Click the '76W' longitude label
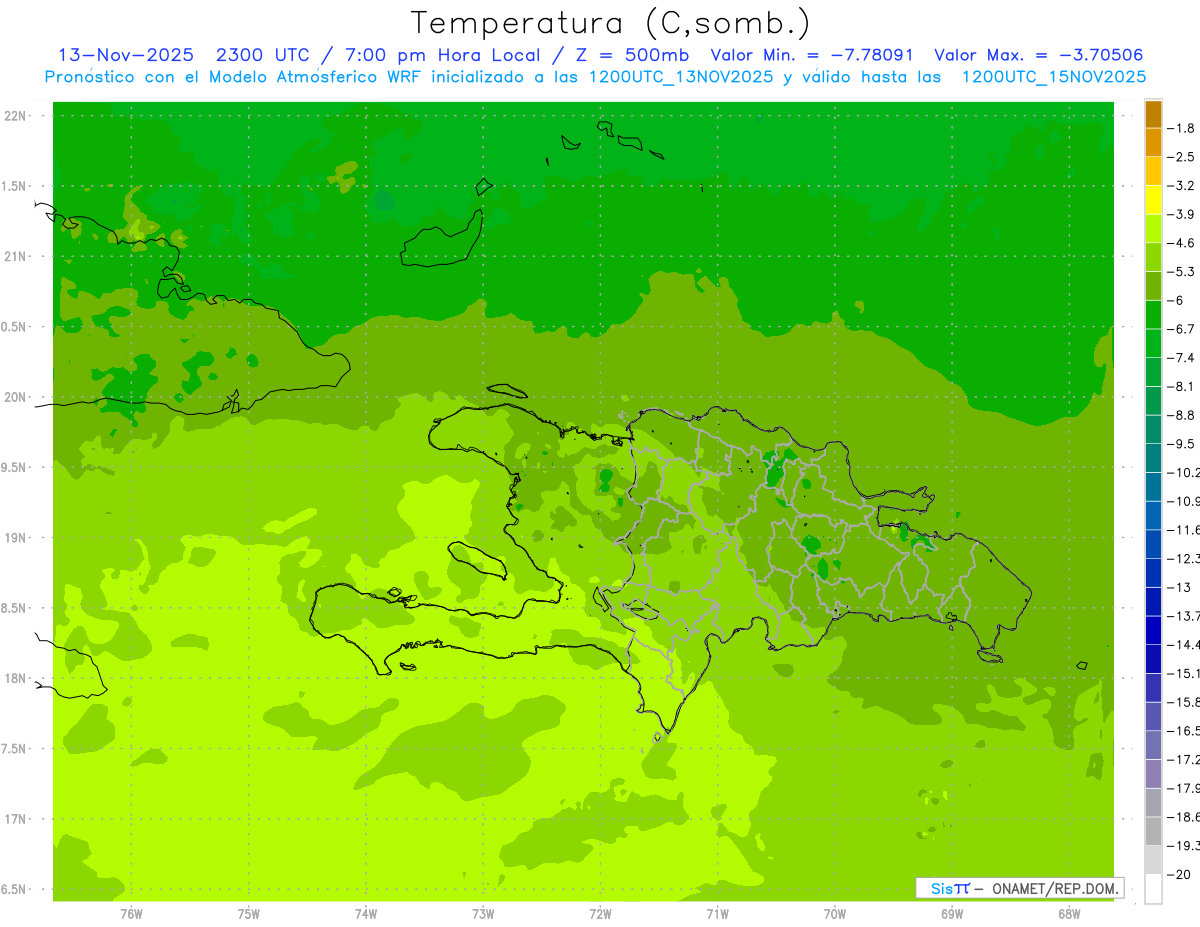The image size is (1200, 927). (131, 914)
